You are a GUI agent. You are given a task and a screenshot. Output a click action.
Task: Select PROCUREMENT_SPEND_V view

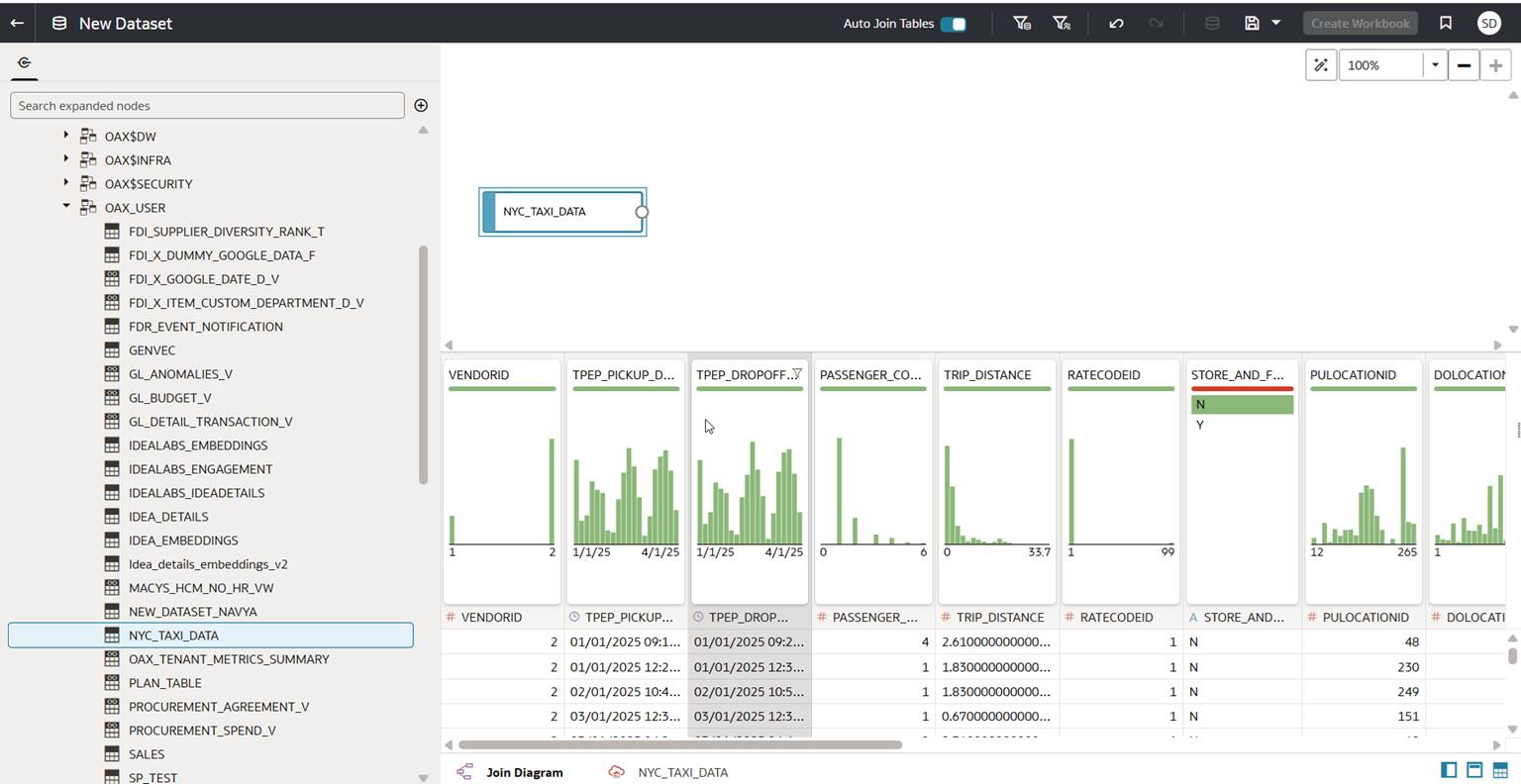(202, 731)
